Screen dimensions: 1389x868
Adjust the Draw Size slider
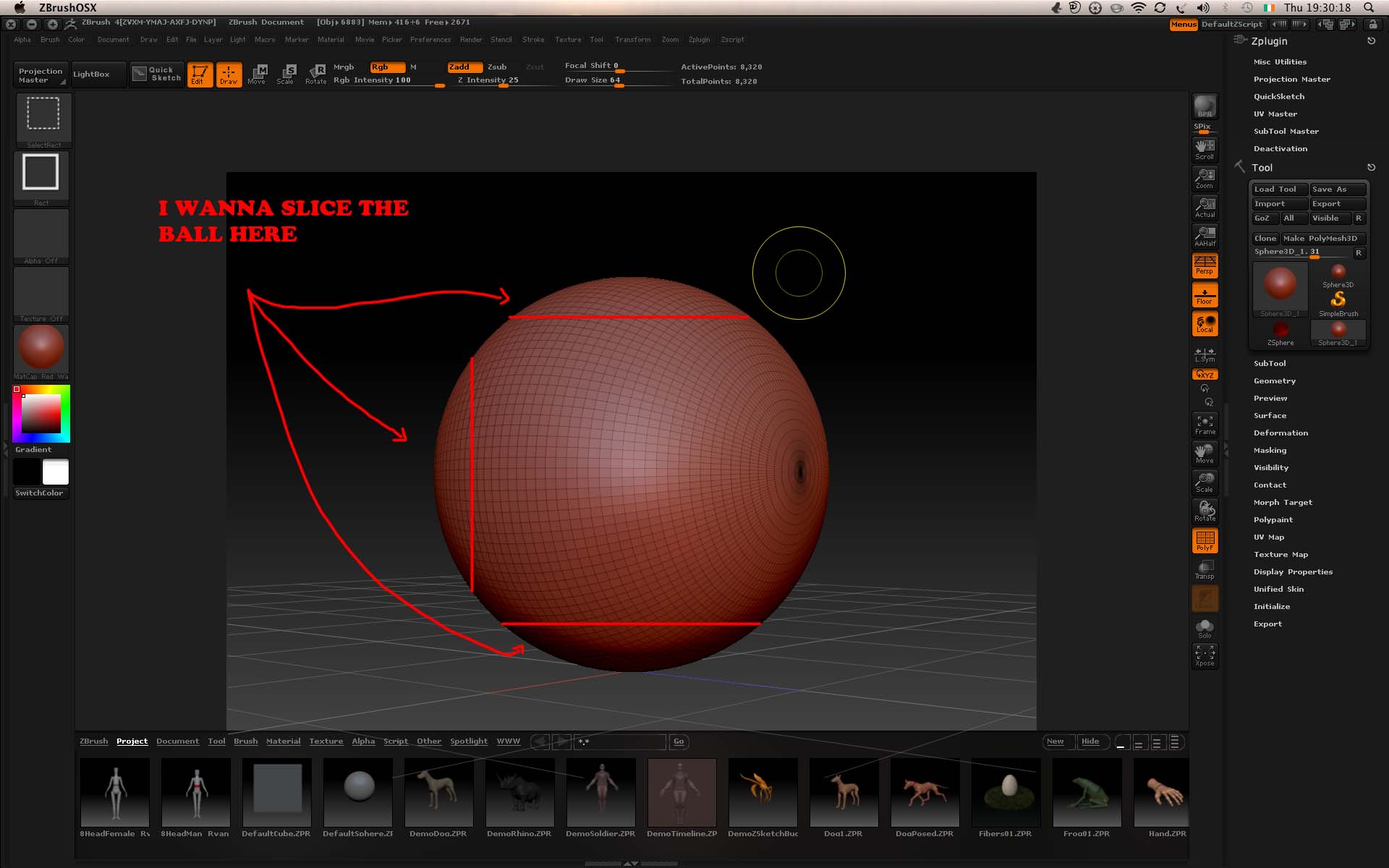click(619, 85)
